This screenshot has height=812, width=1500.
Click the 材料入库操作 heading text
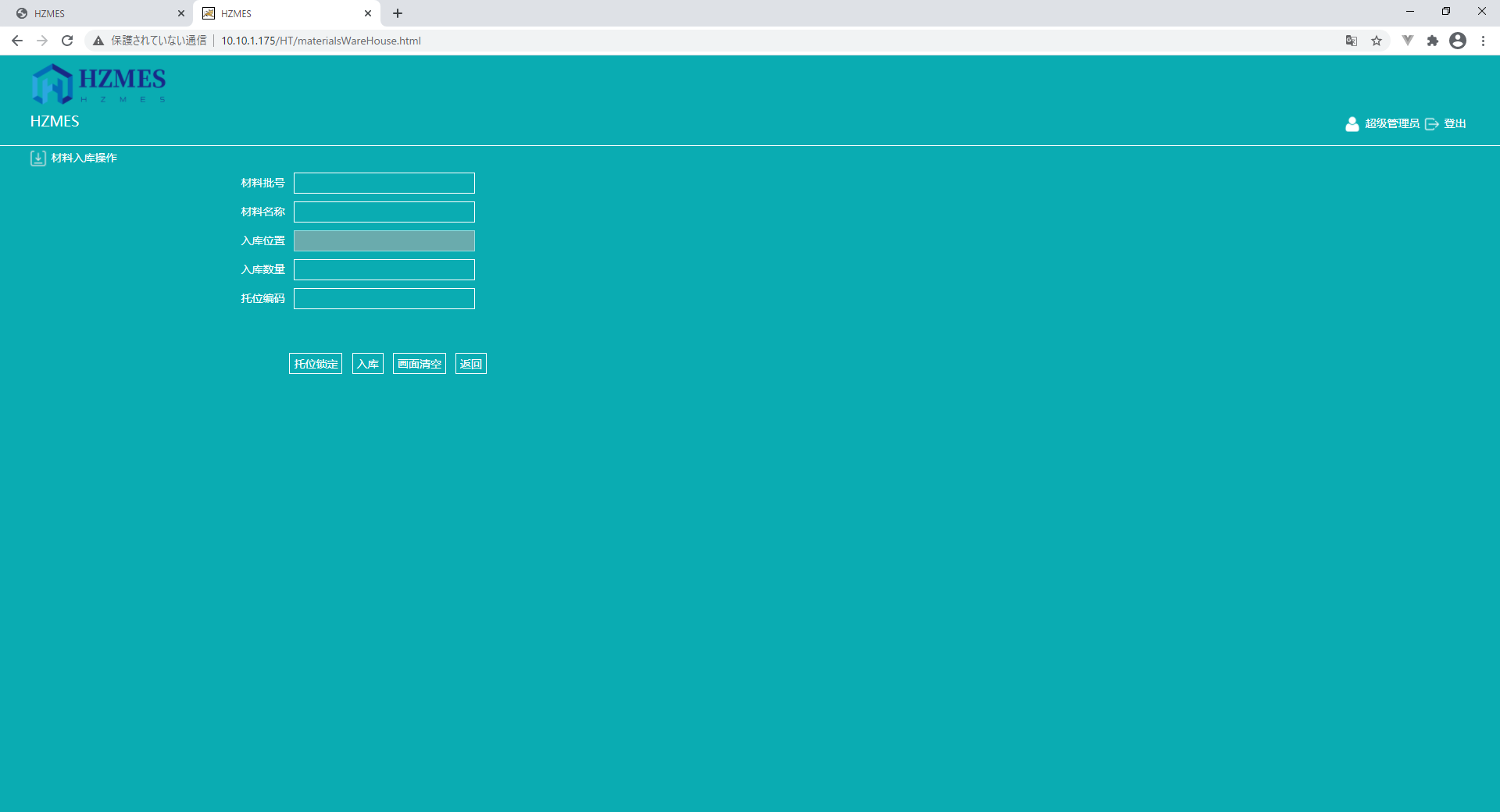[84, 158]
